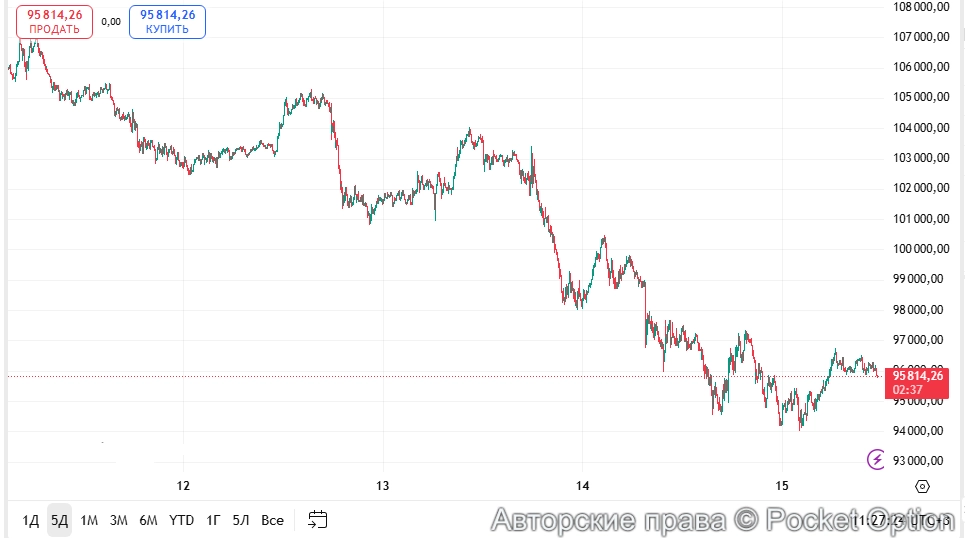Switch to the 3М time range
Screen dimensions: 965x538
coord(119,520)
